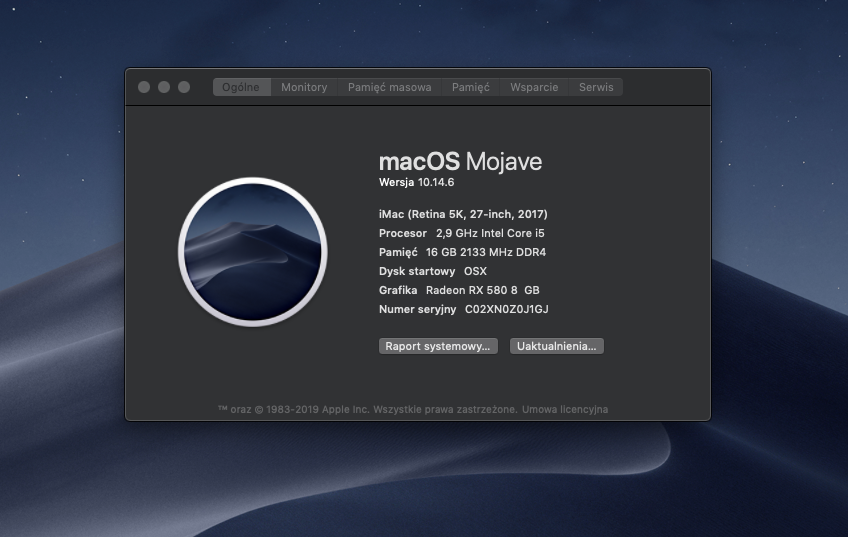
Task: Select the 16 GB 2133 MHz DDR4 value
Action: click(x=486, y=252)
